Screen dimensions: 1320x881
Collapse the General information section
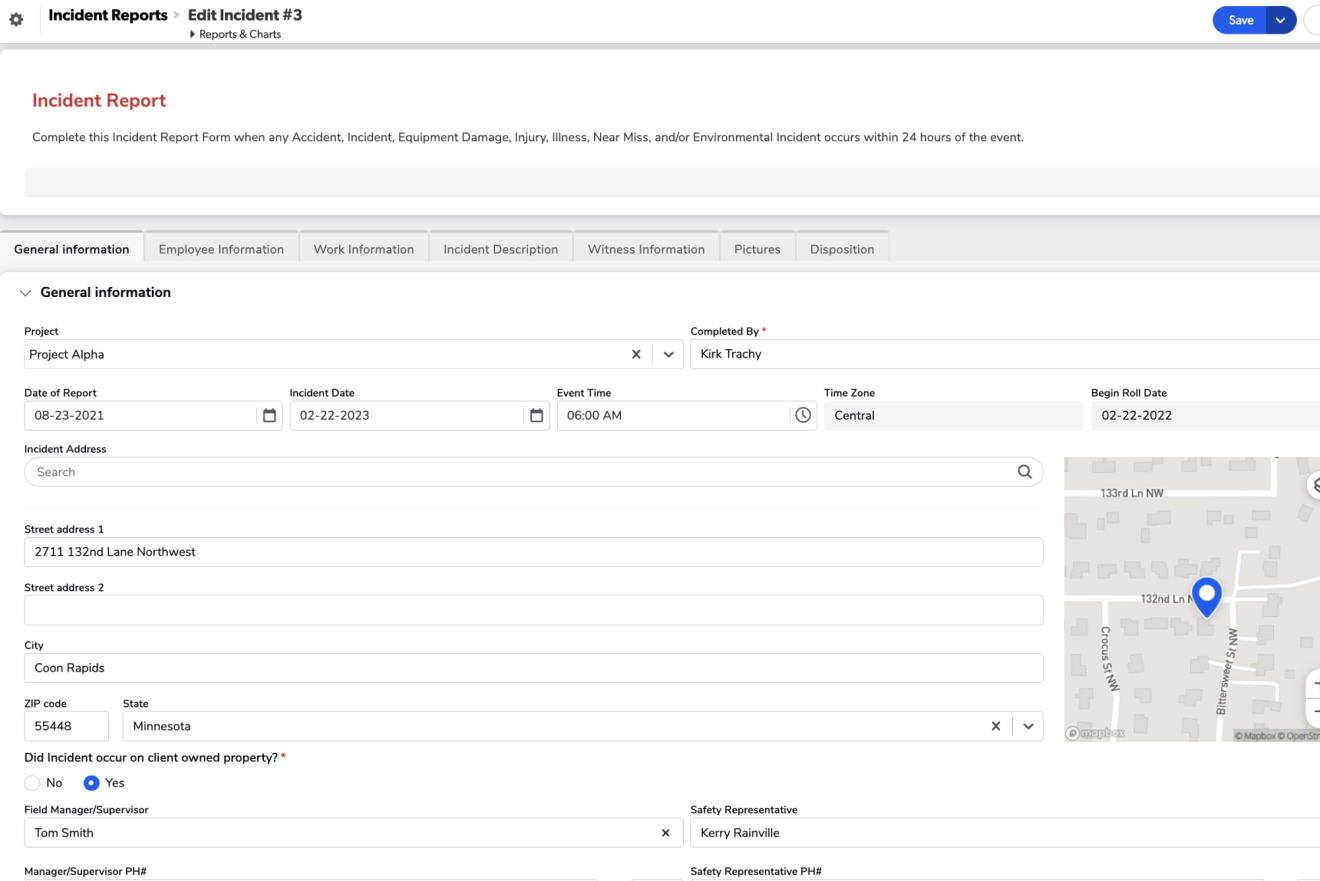click(26, 293)
